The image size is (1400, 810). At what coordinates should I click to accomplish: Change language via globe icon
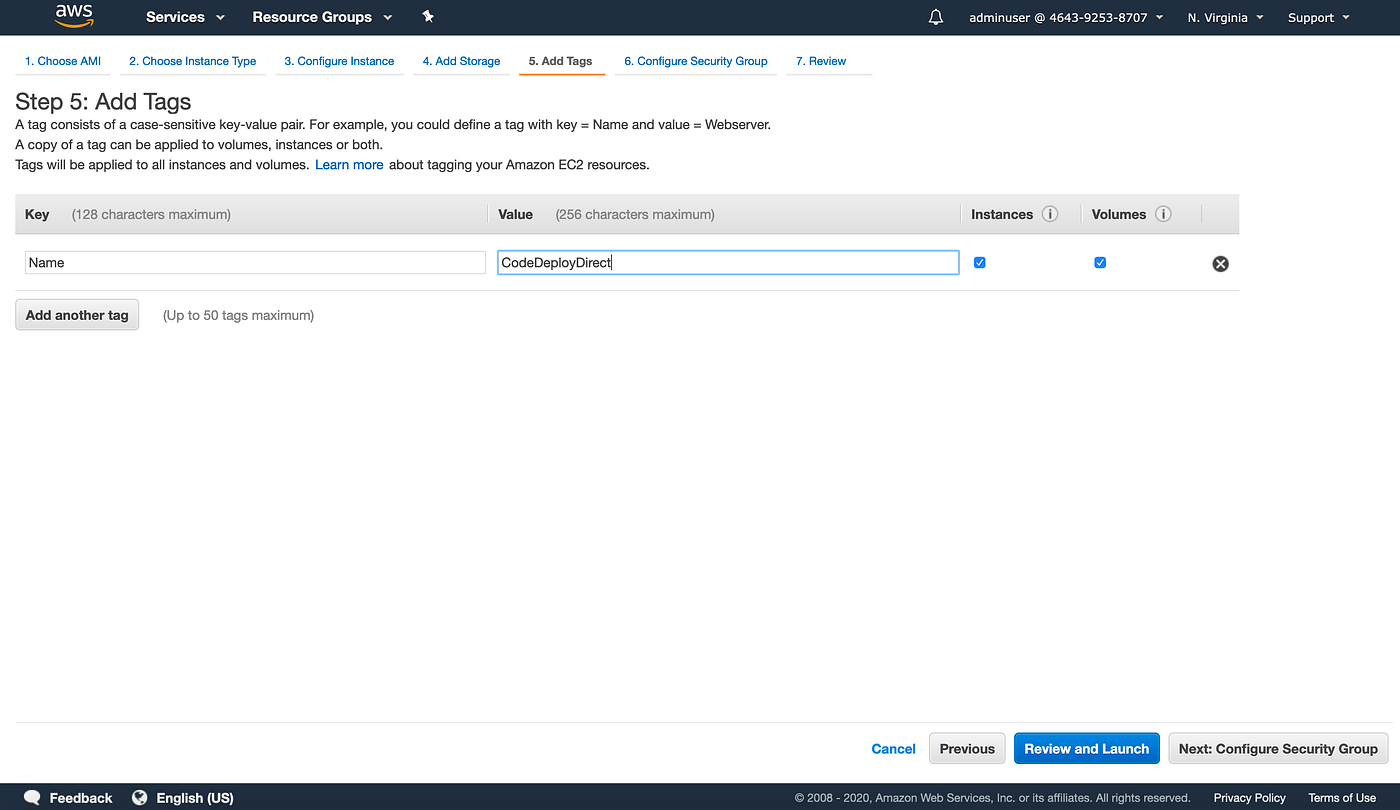[x=140, y=798]
